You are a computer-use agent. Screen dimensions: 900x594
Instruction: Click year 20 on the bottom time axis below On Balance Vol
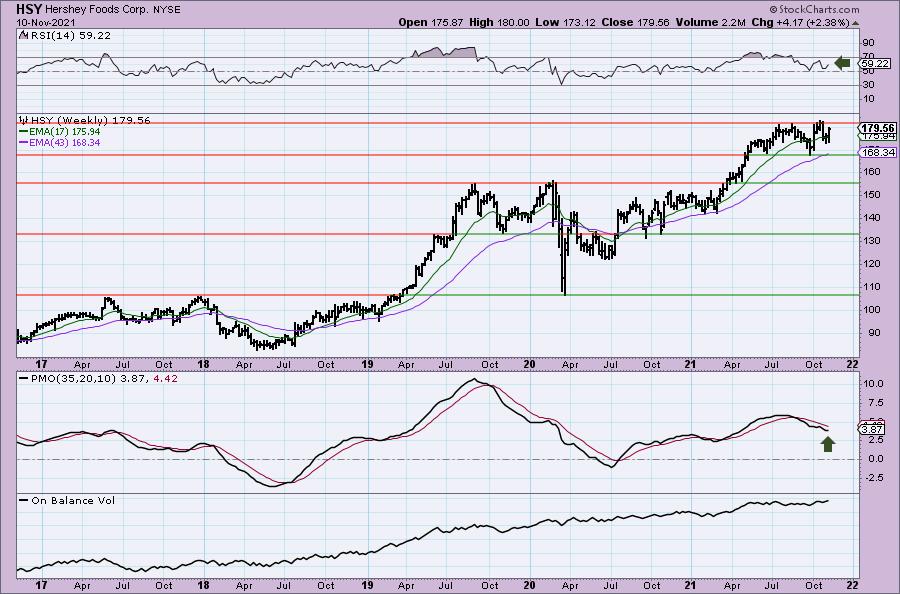(x=529, y=586)
